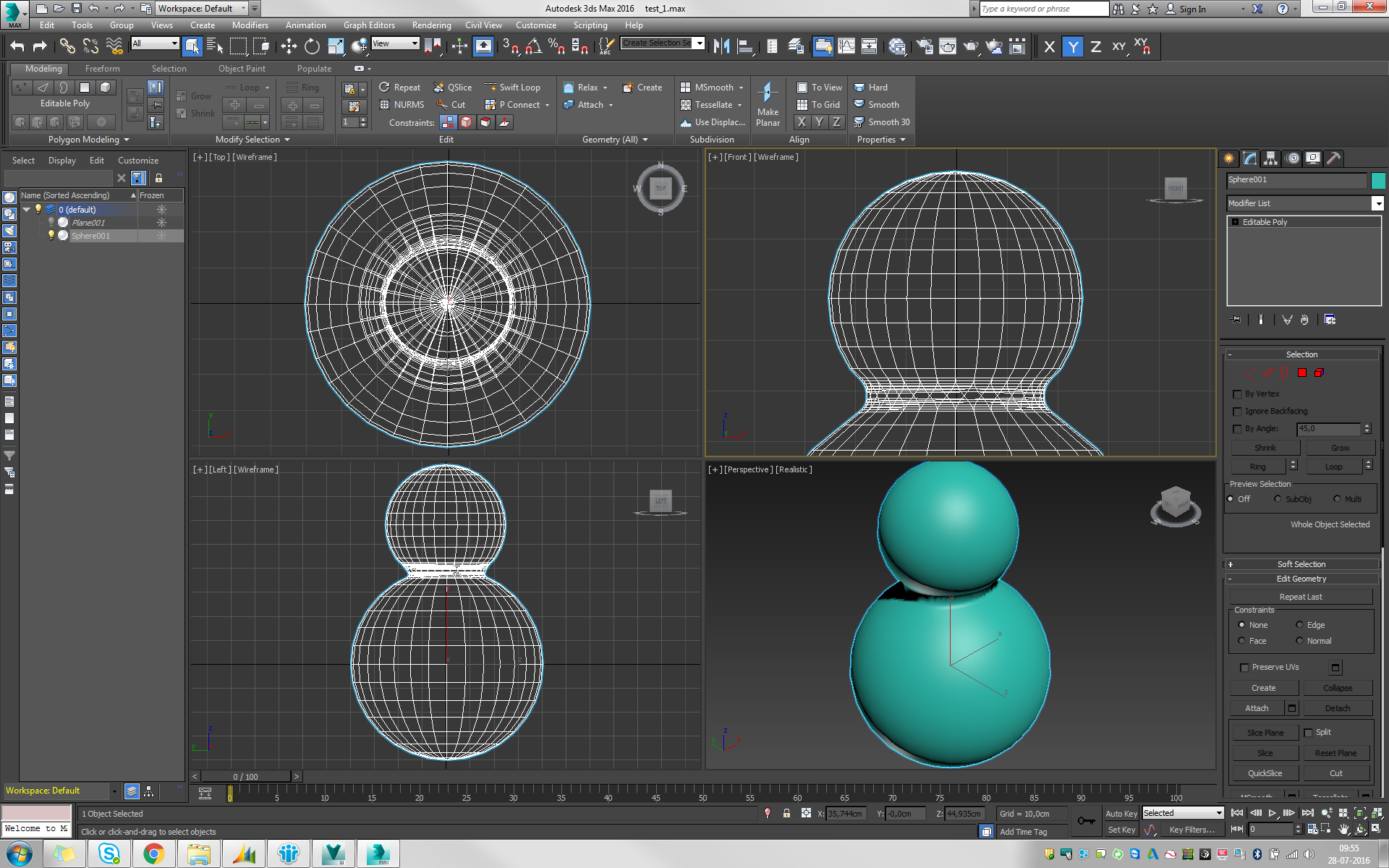Choose the Select and Move tool
The height and width of the screenshot is (868, 1389).
(x=289, y=46)
